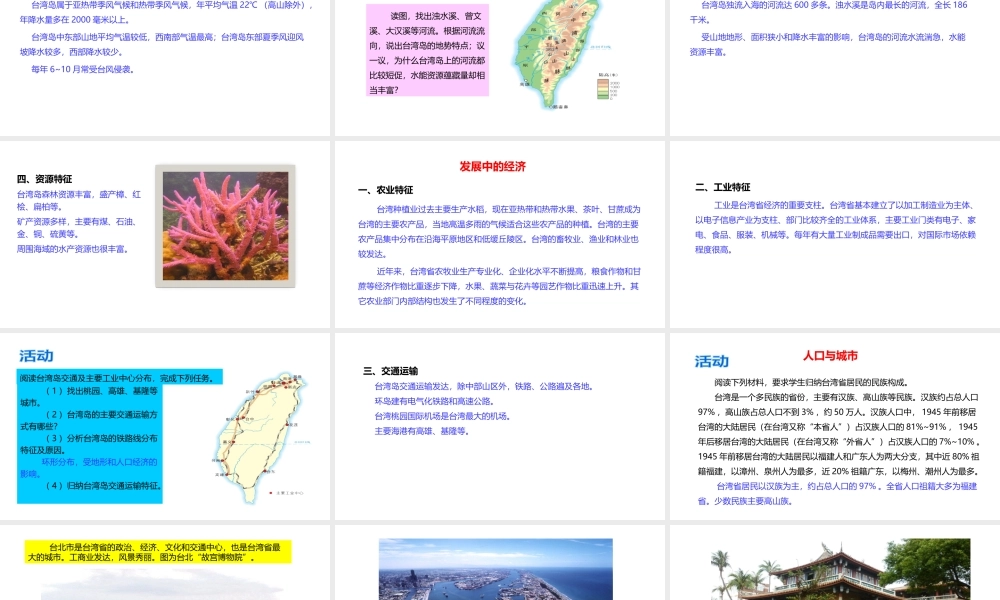Click the yellow highlighted 台北市 text box
The height and width of the screenshot is (600, 1000).
(158, 552)
